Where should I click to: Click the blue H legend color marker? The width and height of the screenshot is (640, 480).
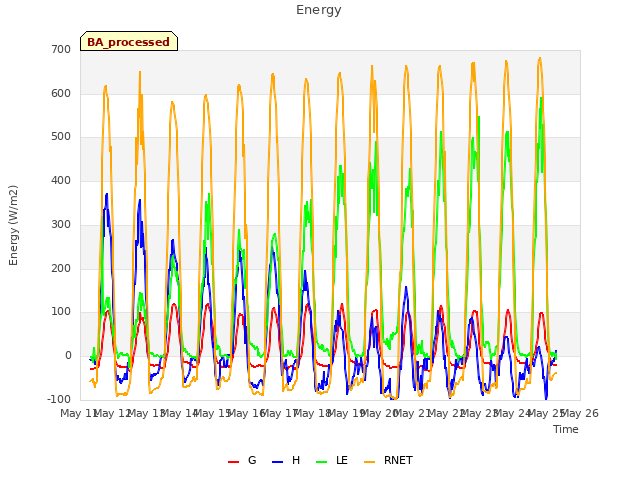(278, 462)
